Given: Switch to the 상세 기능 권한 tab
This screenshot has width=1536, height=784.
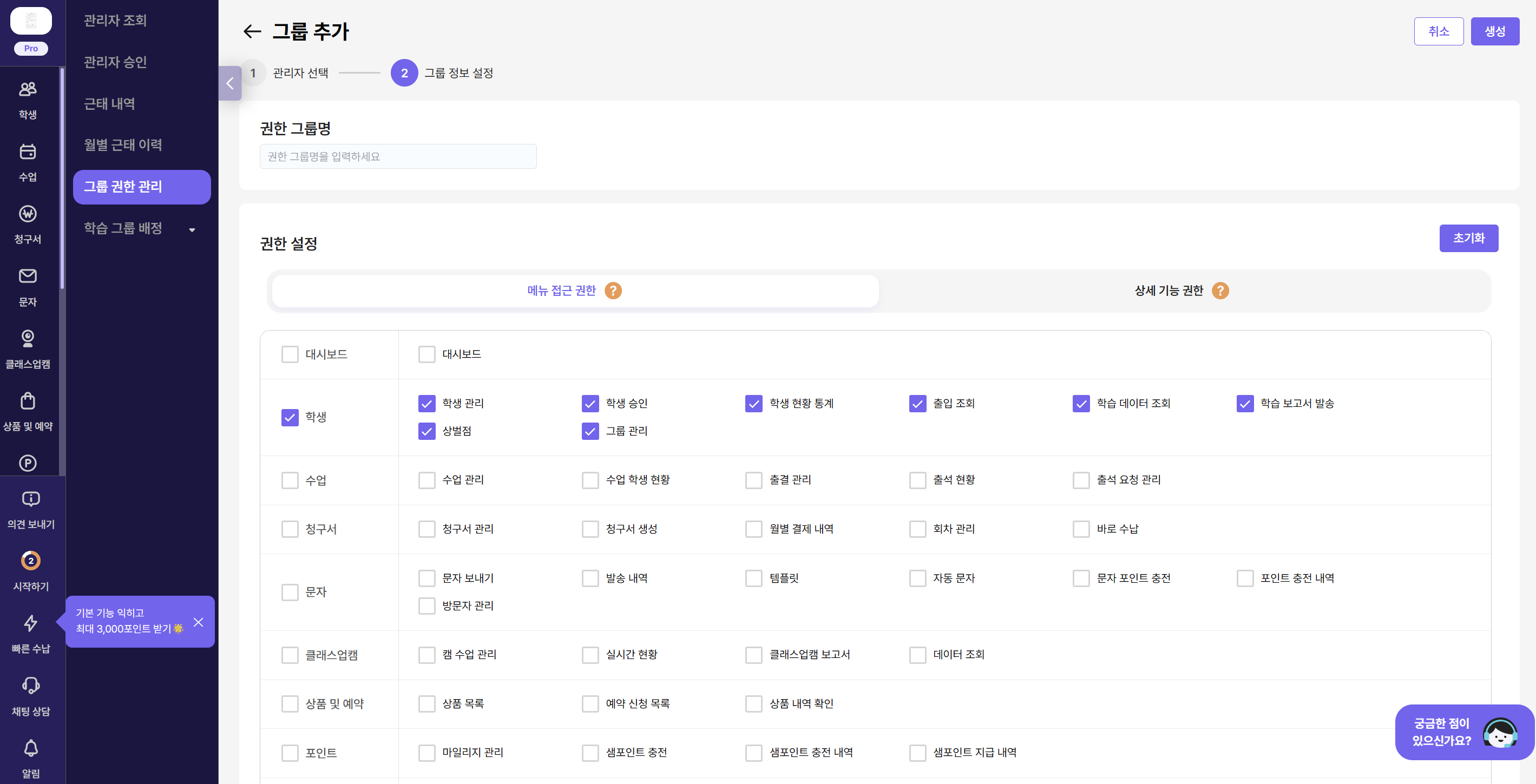Looking at the screenshot, I should tap(1169, 291).
